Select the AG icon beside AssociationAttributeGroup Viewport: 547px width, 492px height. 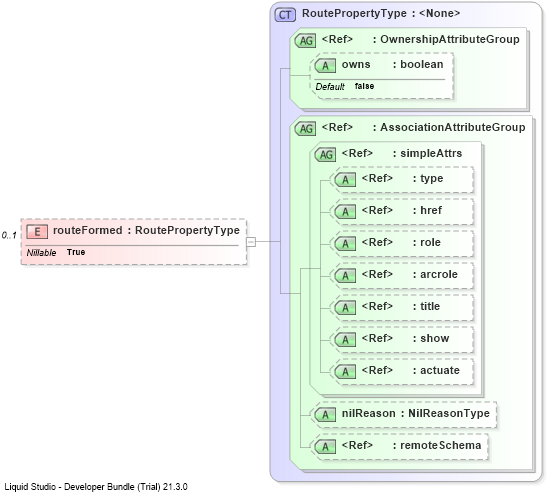pos(305,128)
